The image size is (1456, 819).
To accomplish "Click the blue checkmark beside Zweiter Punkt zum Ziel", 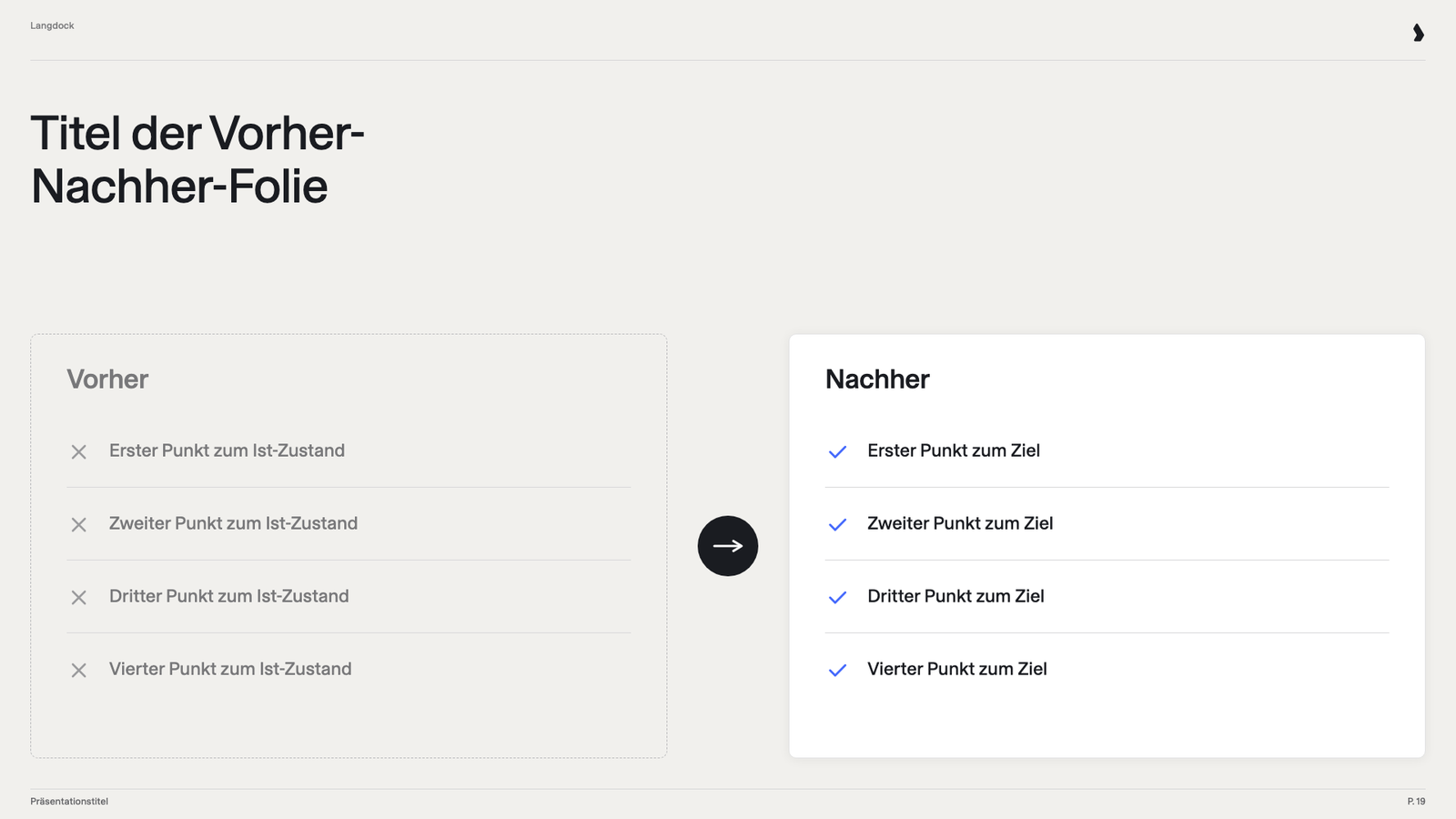I will (x=837, y=524).
